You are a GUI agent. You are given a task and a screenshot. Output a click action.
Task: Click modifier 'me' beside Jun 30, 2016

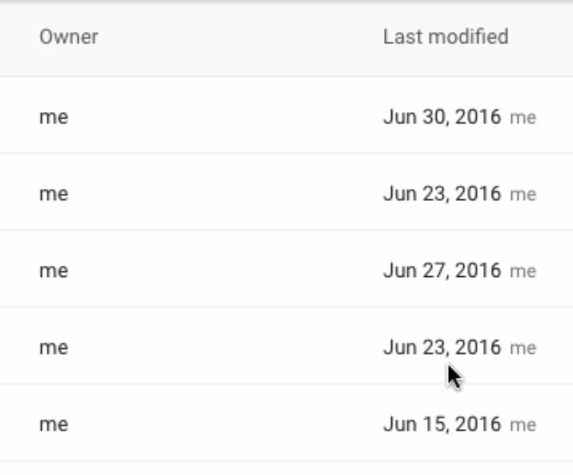coord(523,118)
